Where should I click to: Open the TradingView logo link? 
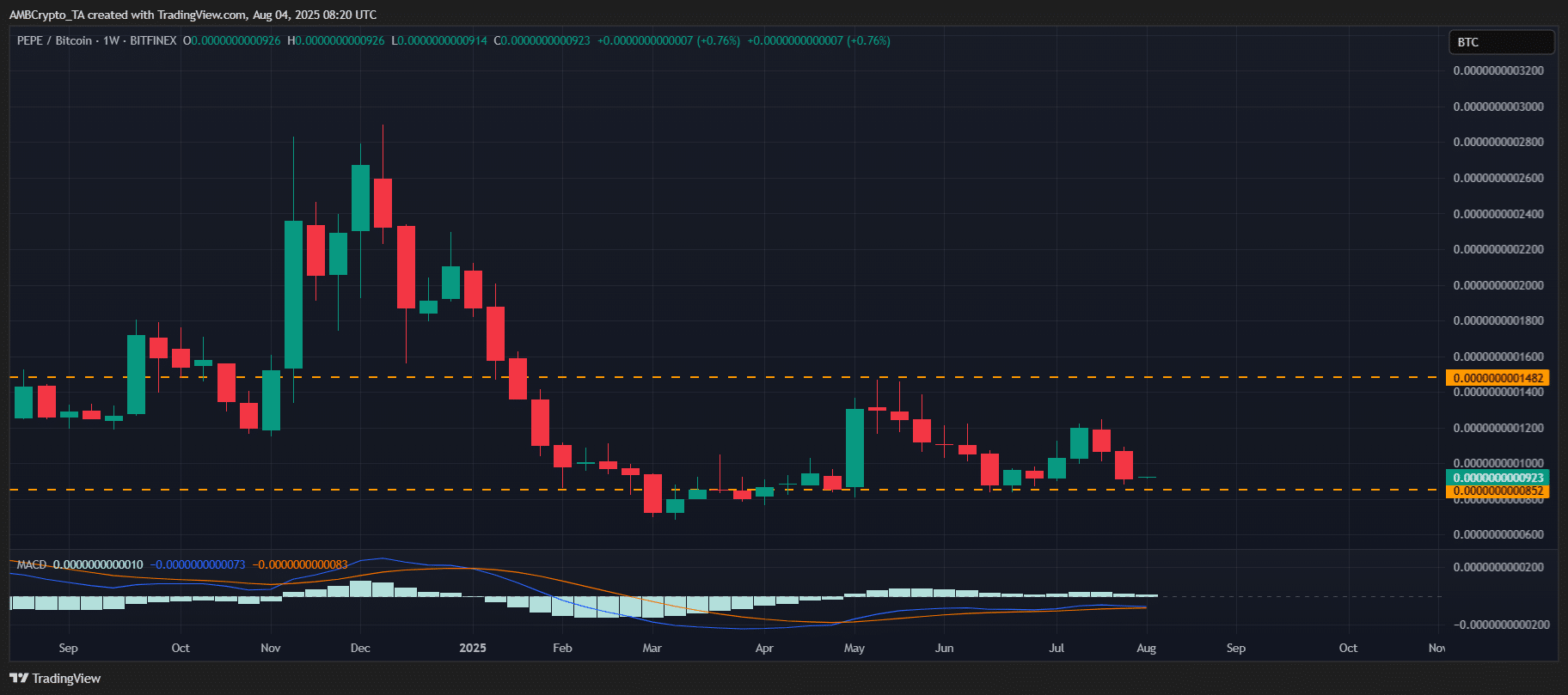coord(55,679)
